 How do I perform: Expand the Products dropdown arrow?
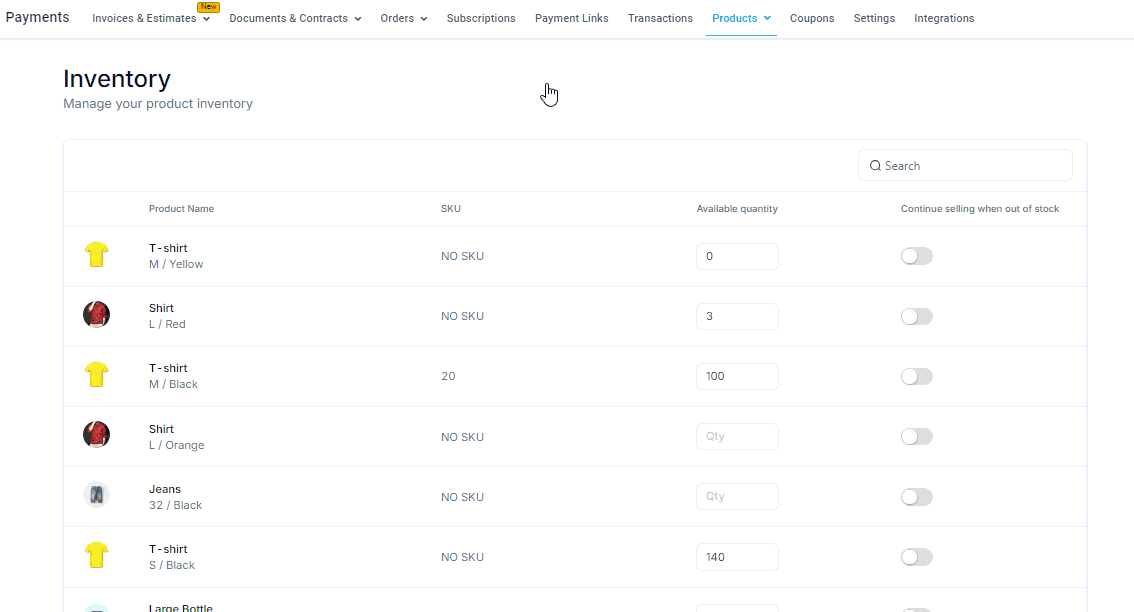point(767,19)
